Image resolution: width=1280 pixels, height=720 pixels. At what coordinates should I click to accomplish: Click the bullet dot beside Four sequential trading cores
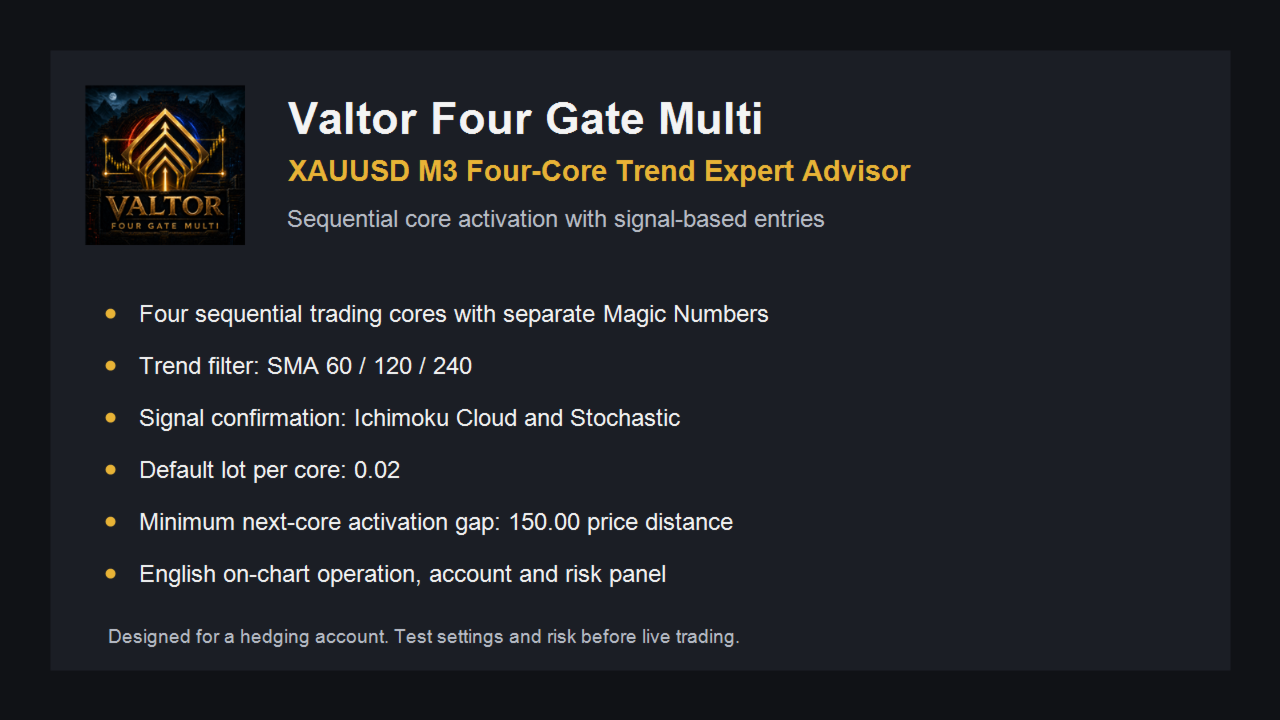(x=111, y=314)
